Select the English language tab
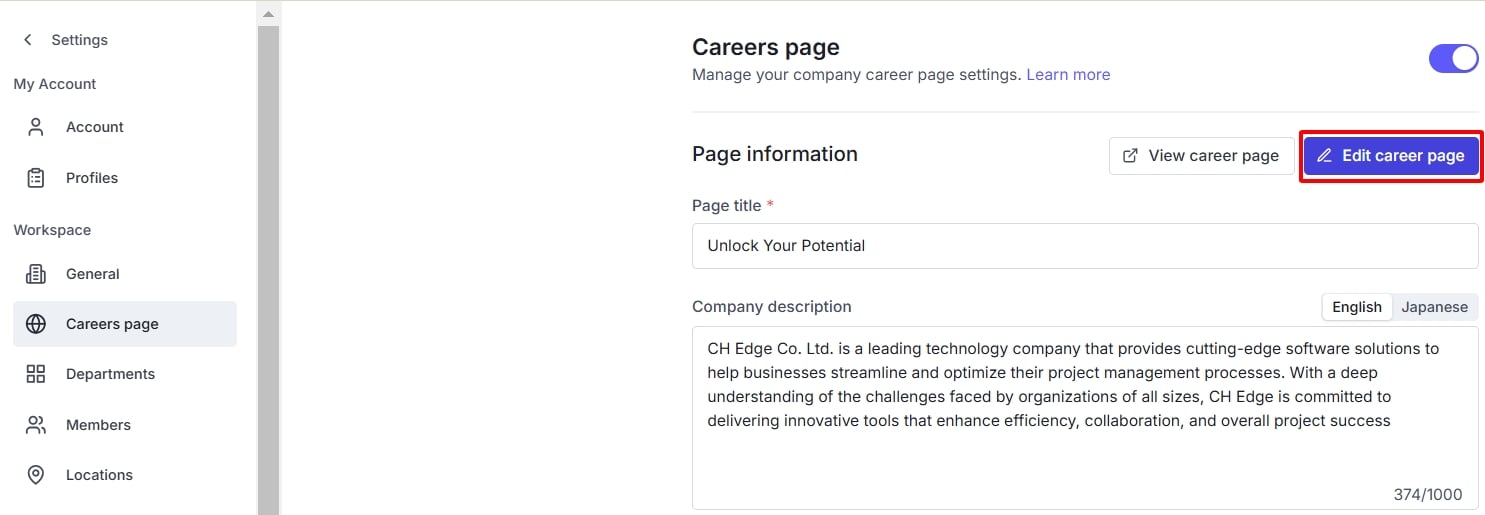Viewport: 1485px width, 515px height. [x=1357, y=307]
